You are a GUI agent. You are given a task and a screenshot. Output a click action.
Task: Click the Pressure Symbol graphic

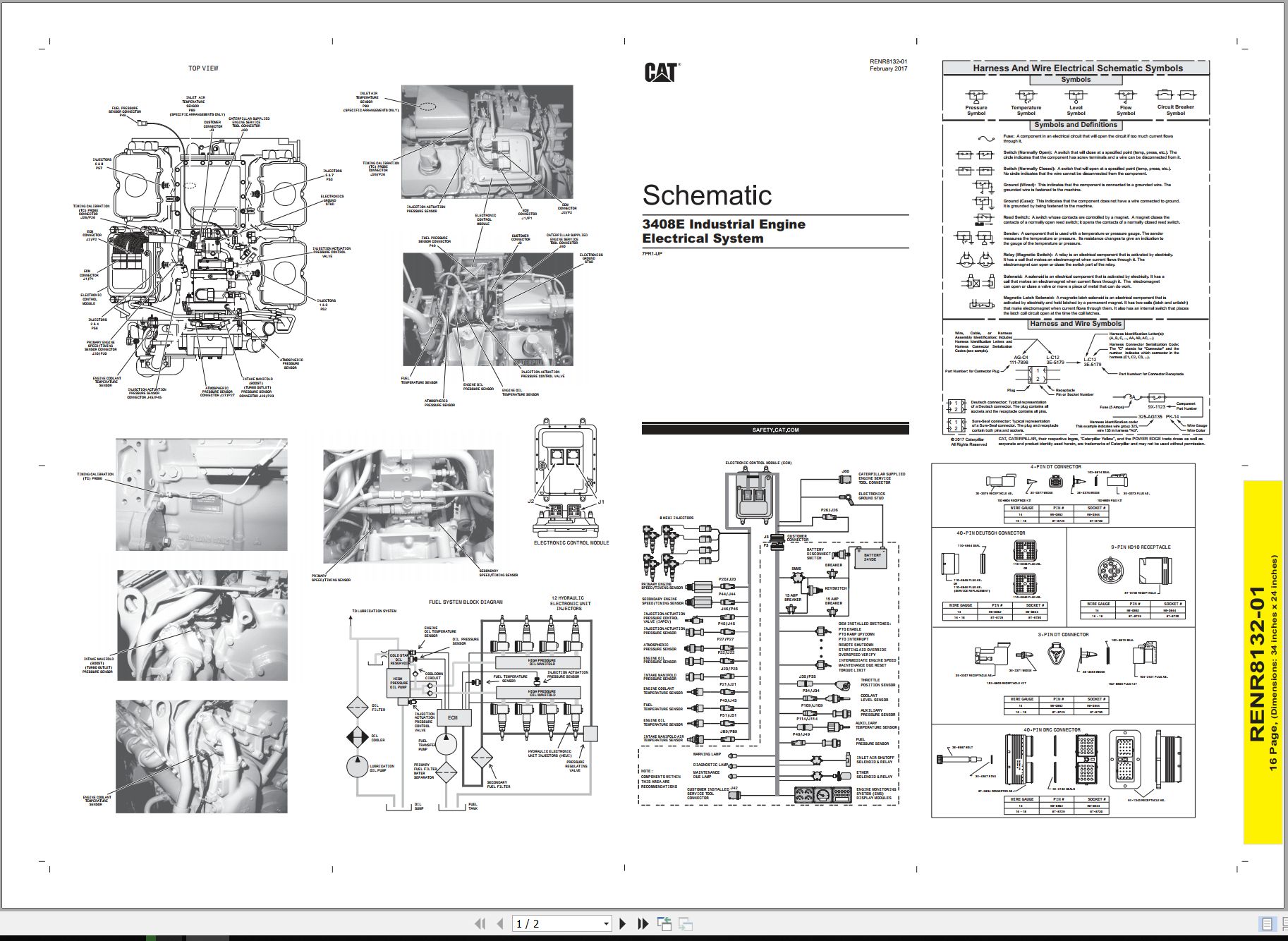click(976, 97)
